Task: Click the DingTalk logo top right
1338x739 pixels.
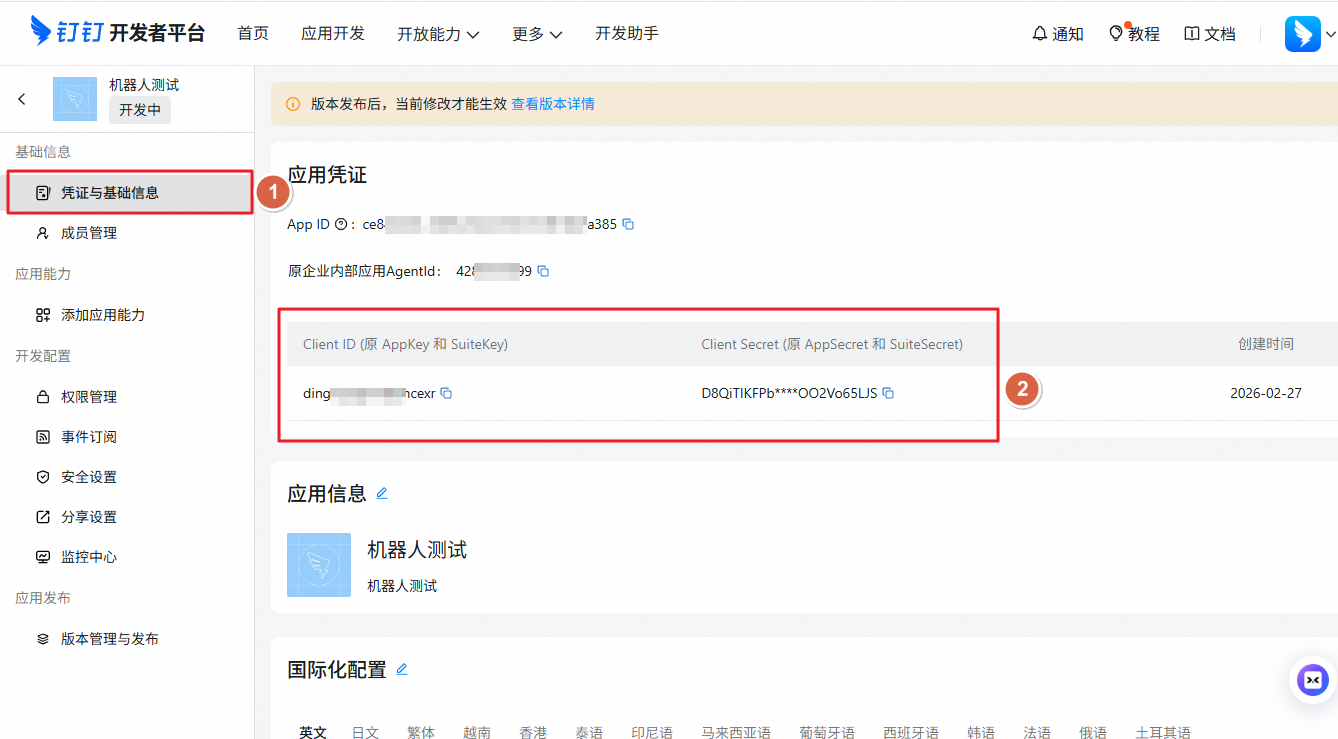Action: (x=1302, y=33)
